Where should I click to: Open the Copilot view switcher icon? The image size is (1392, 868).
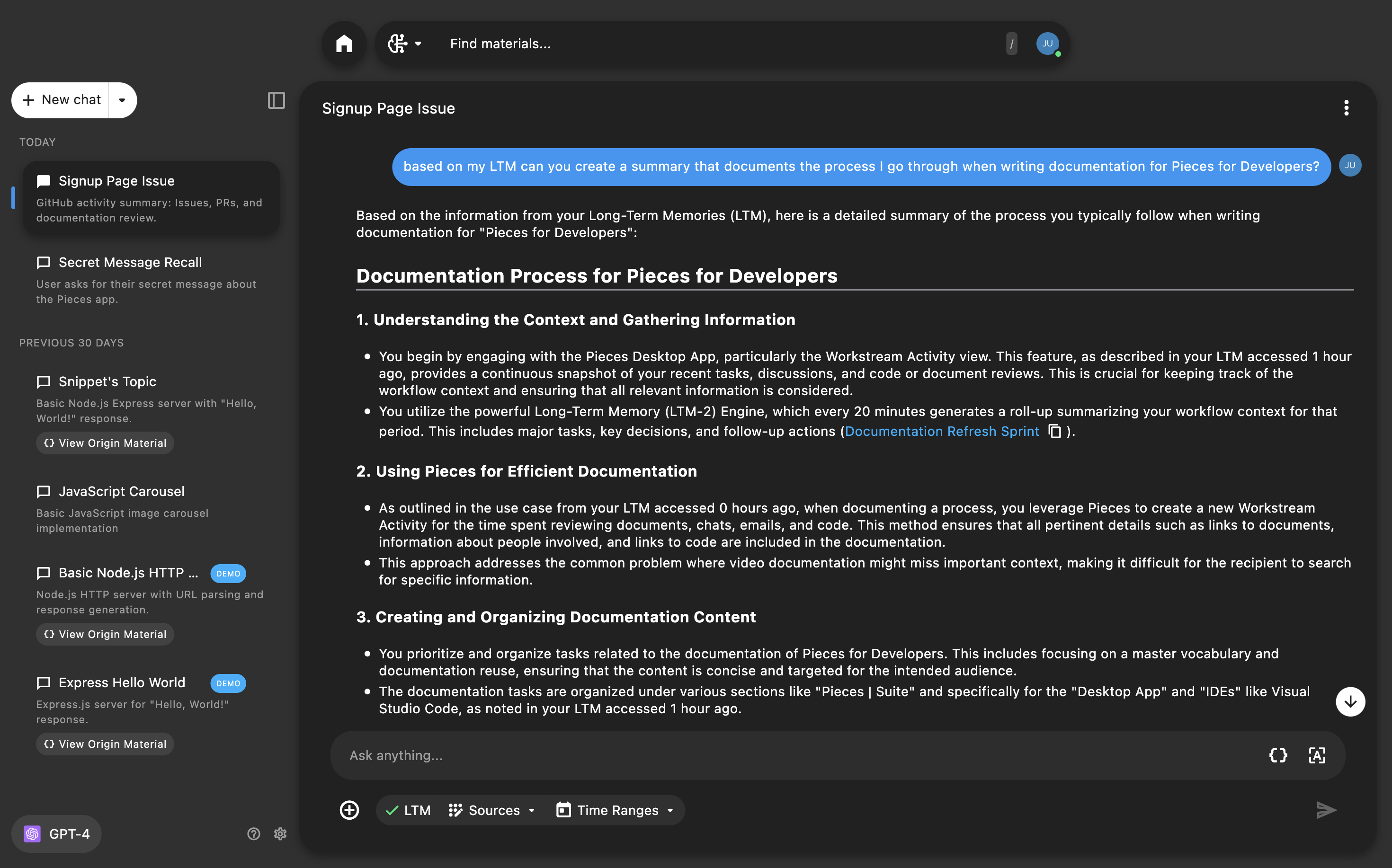tap(397, 44)
